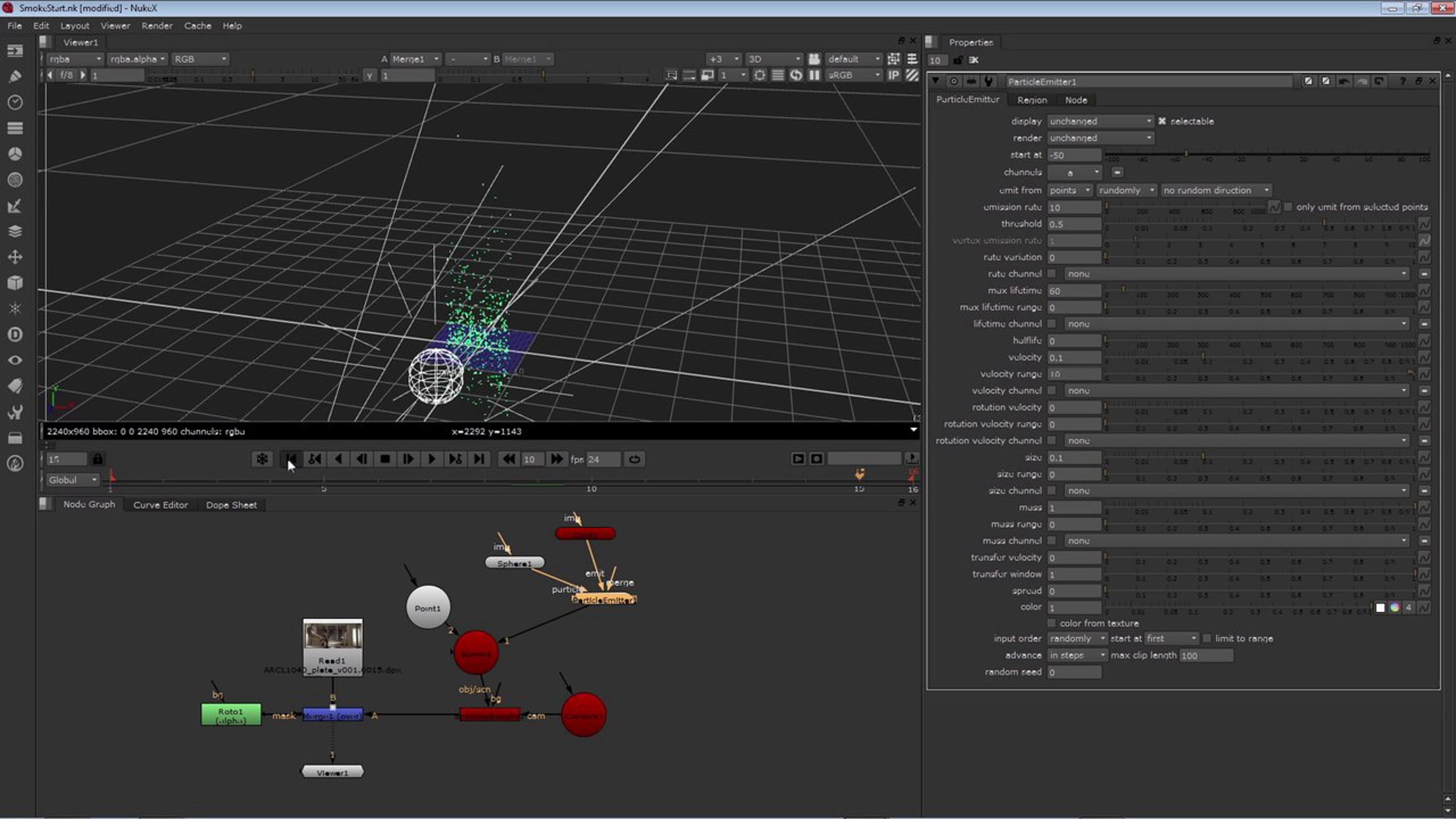Open the Draw tools icon in left toolbar
Image resolution: width=1456 pixels, height=819 pixels.
pyautogui.click(x=15, y=76)
